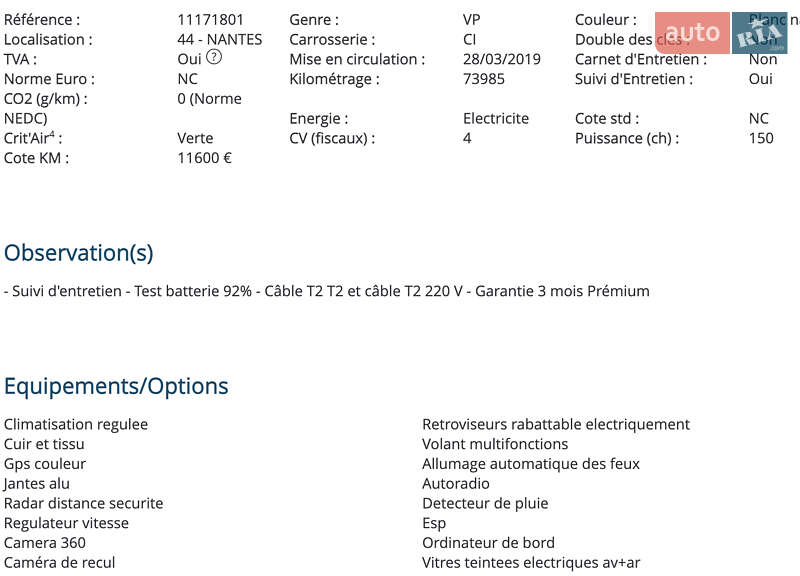Click the Equipements/Options heading
The width and height of the screenshot is (800, 576).
[x=116, y=386]
